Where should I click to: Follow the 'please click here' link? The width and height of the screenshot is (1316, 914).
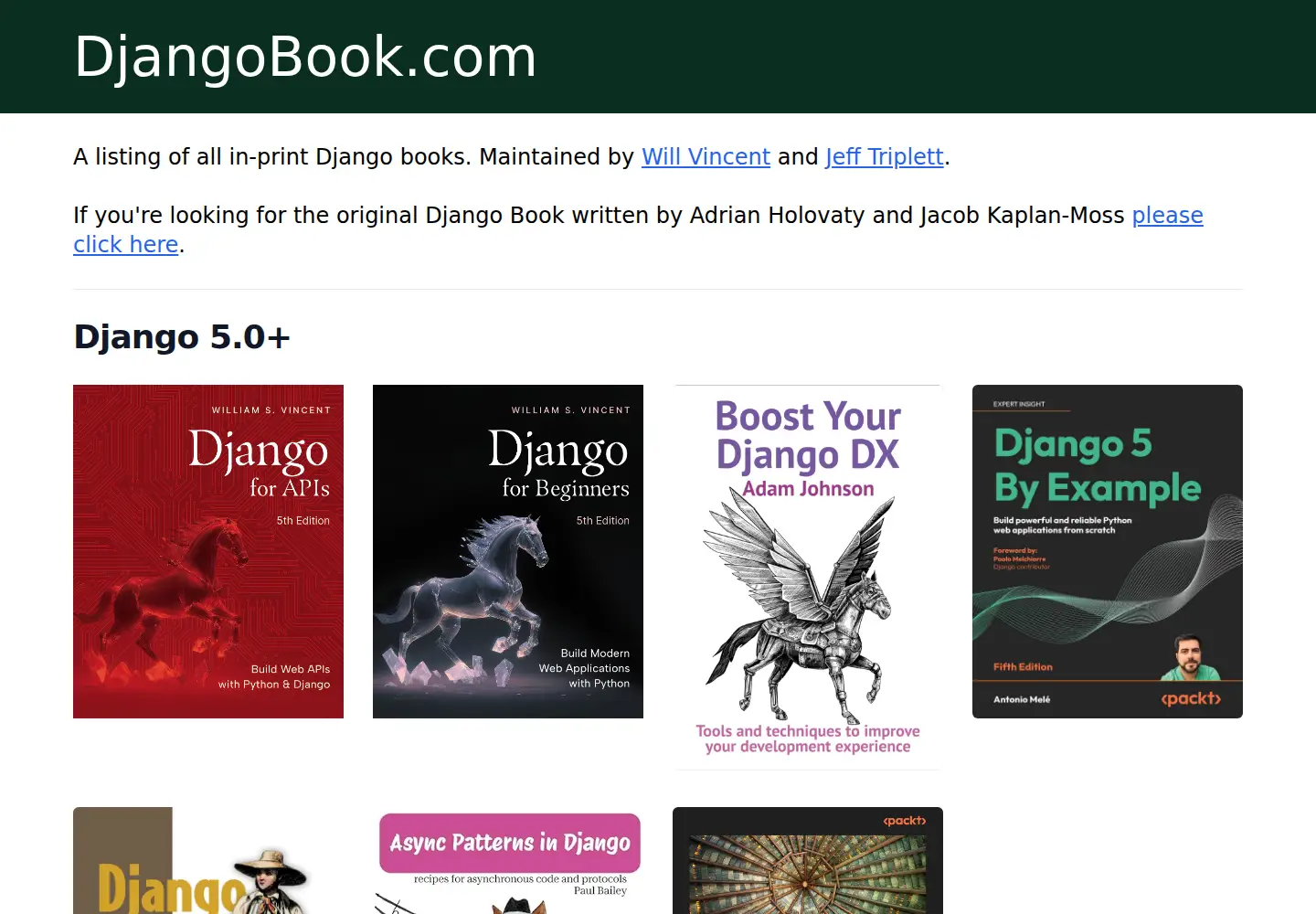(x=1167, y=216)
